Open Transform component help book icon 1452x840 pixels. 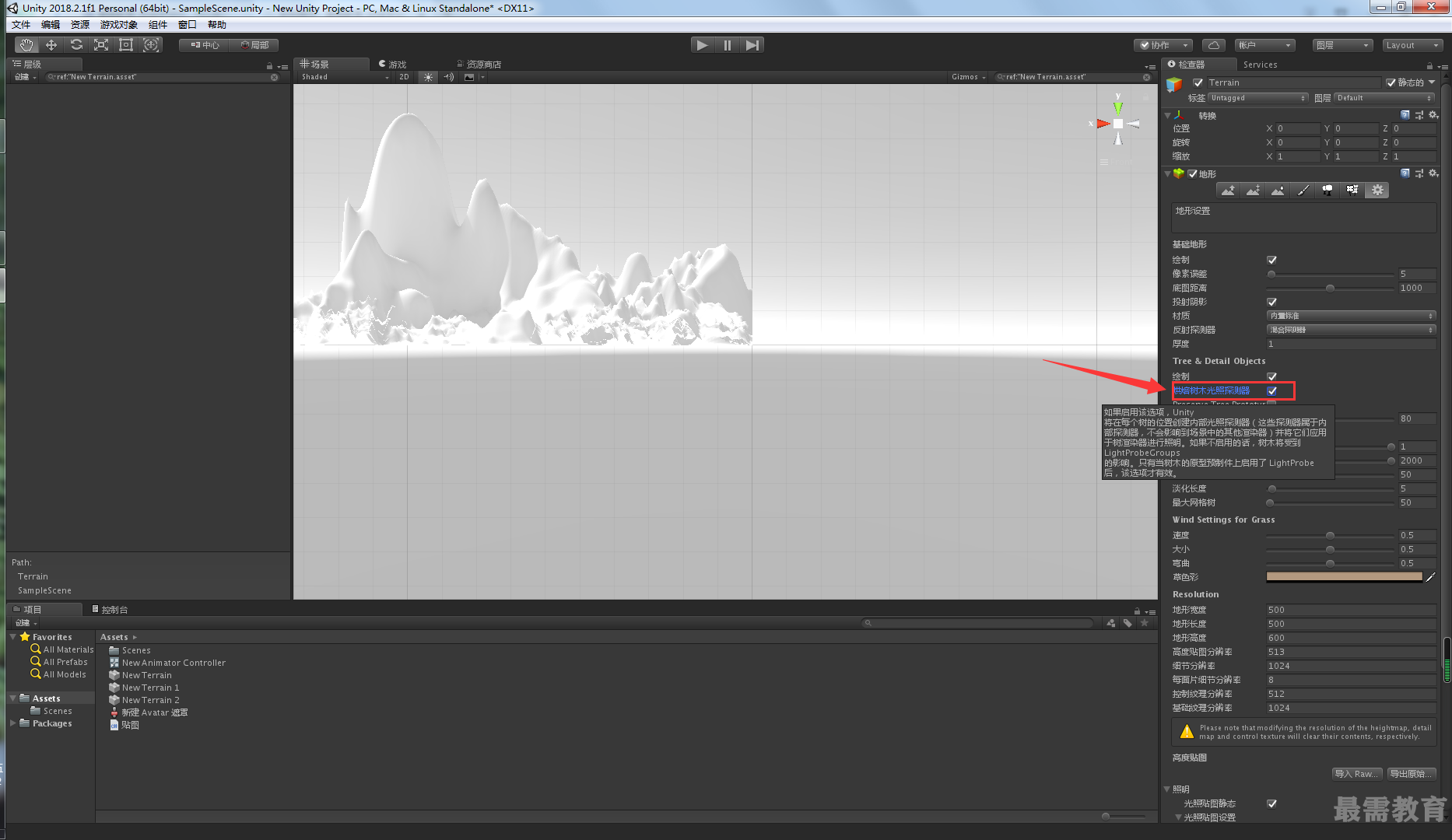1405,115
